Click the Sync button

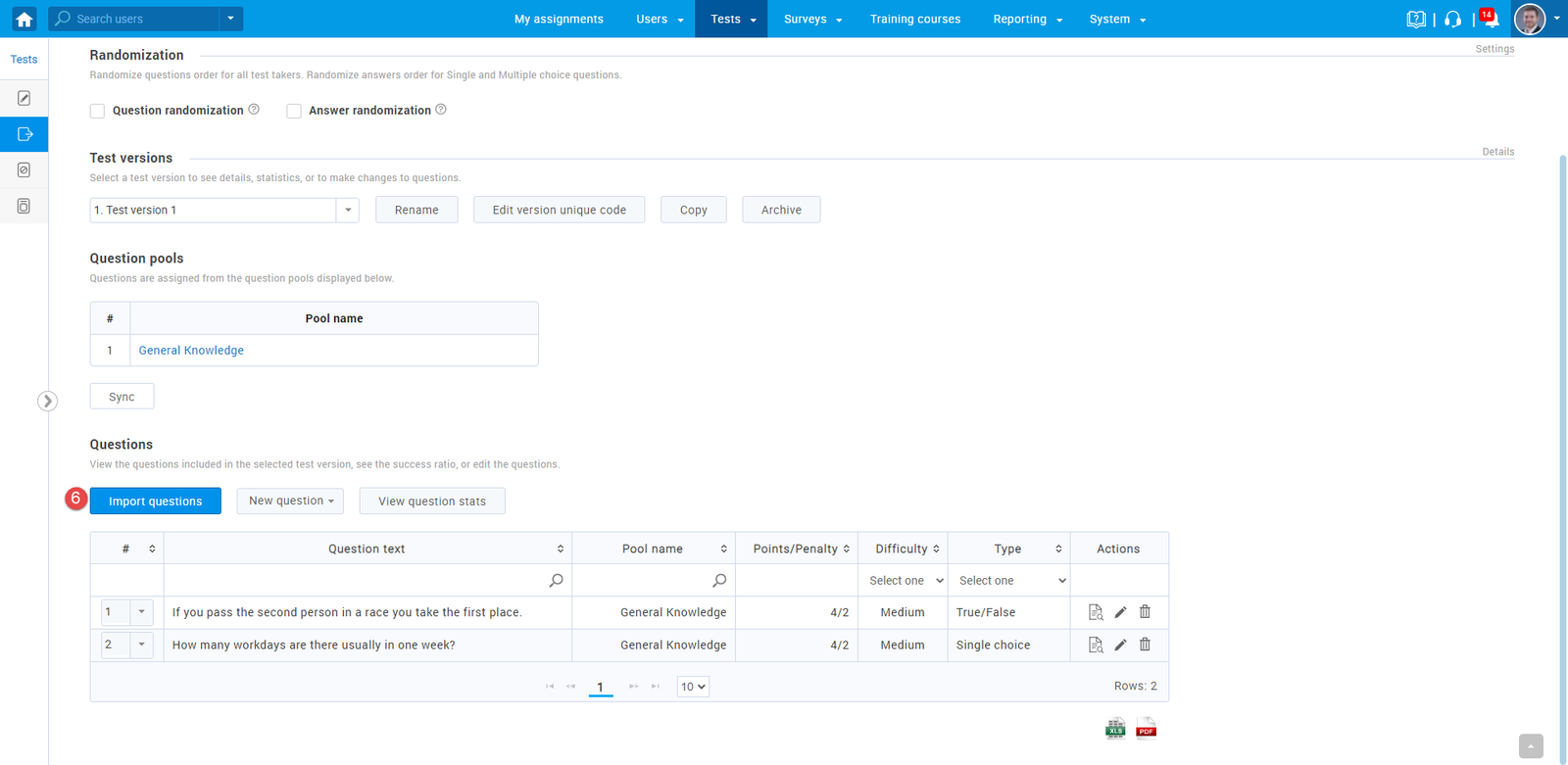click(122, 397)
